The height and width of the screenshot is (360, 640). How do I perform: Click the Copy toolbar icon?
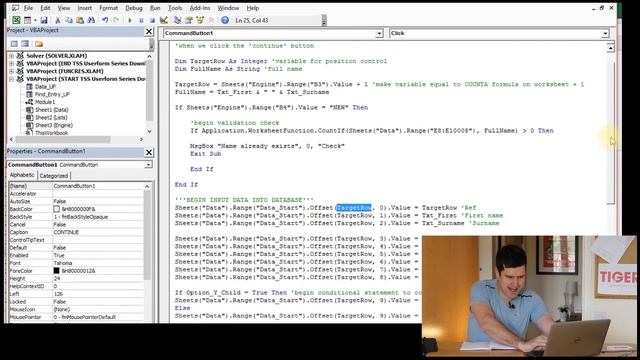click(x=69, y=20)
